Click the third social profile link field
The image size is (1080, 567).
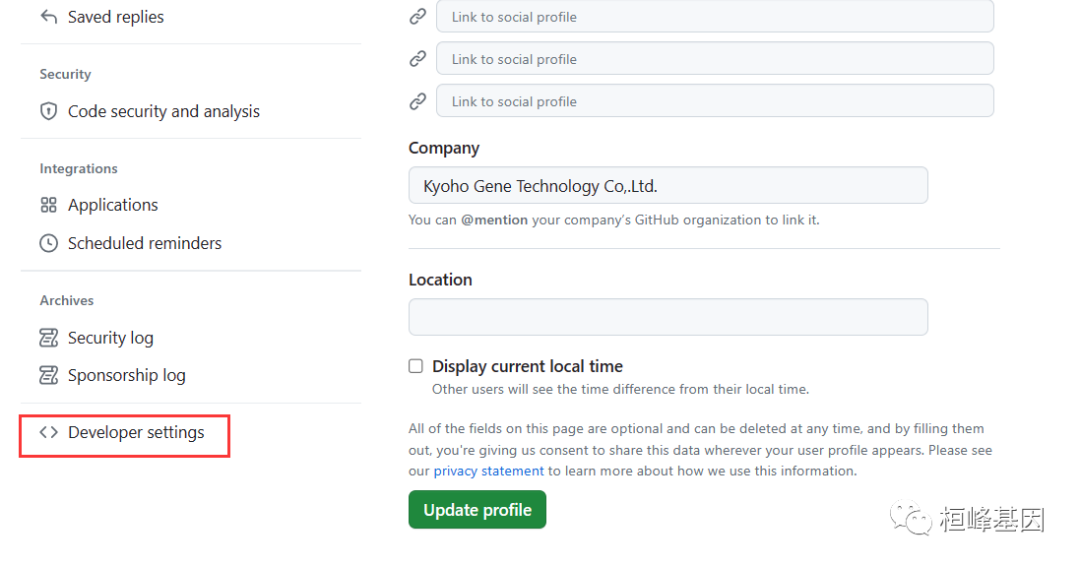click(x=714, y=101)
